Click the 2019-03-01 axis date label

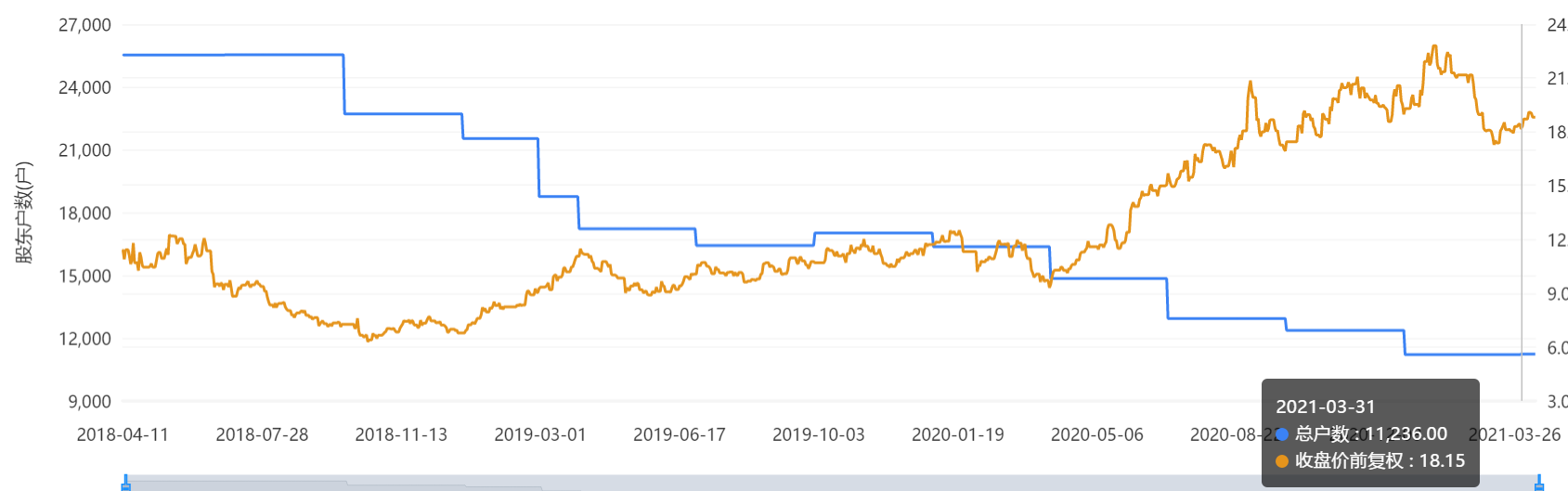point(540,434)
